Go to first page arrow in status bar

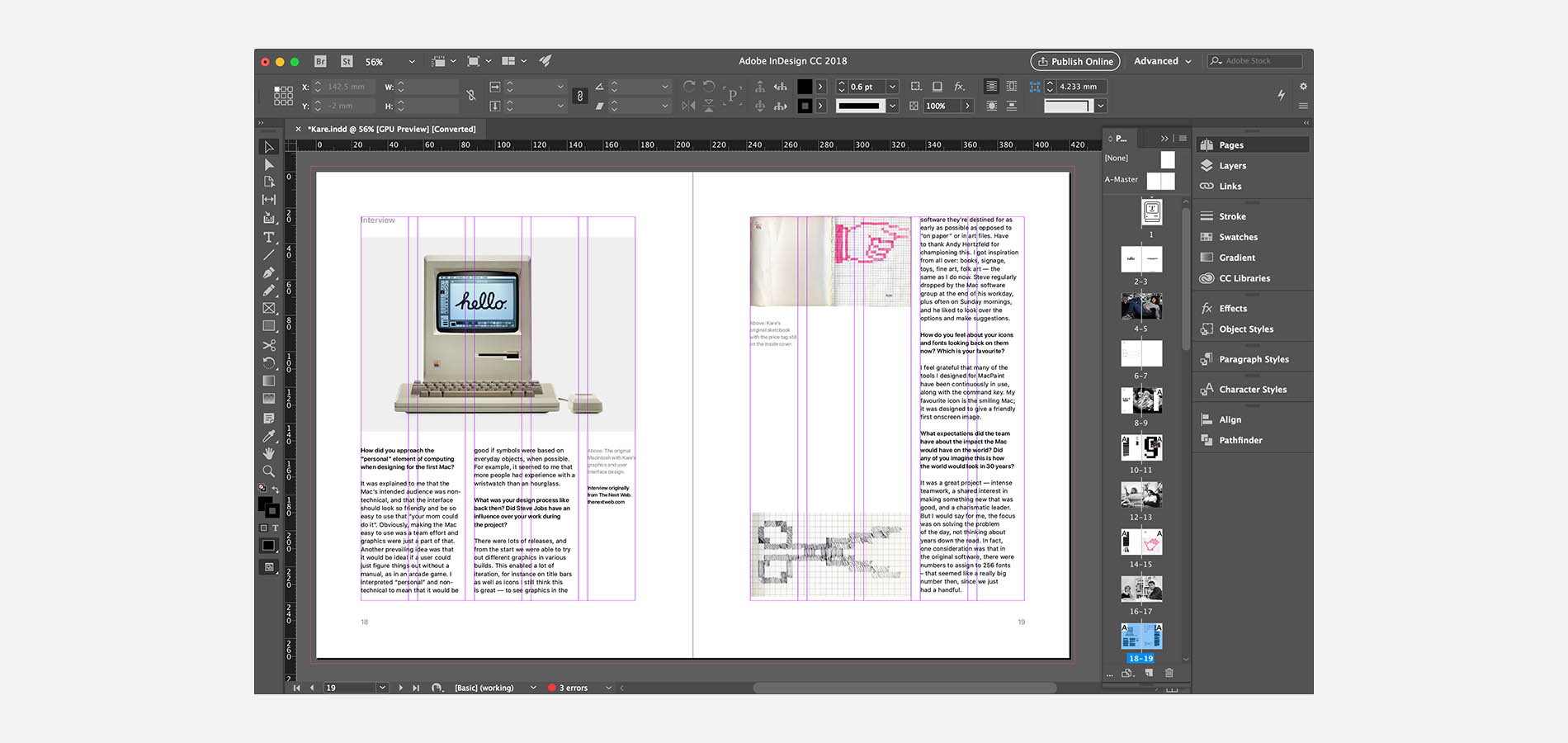pos(296,688)
